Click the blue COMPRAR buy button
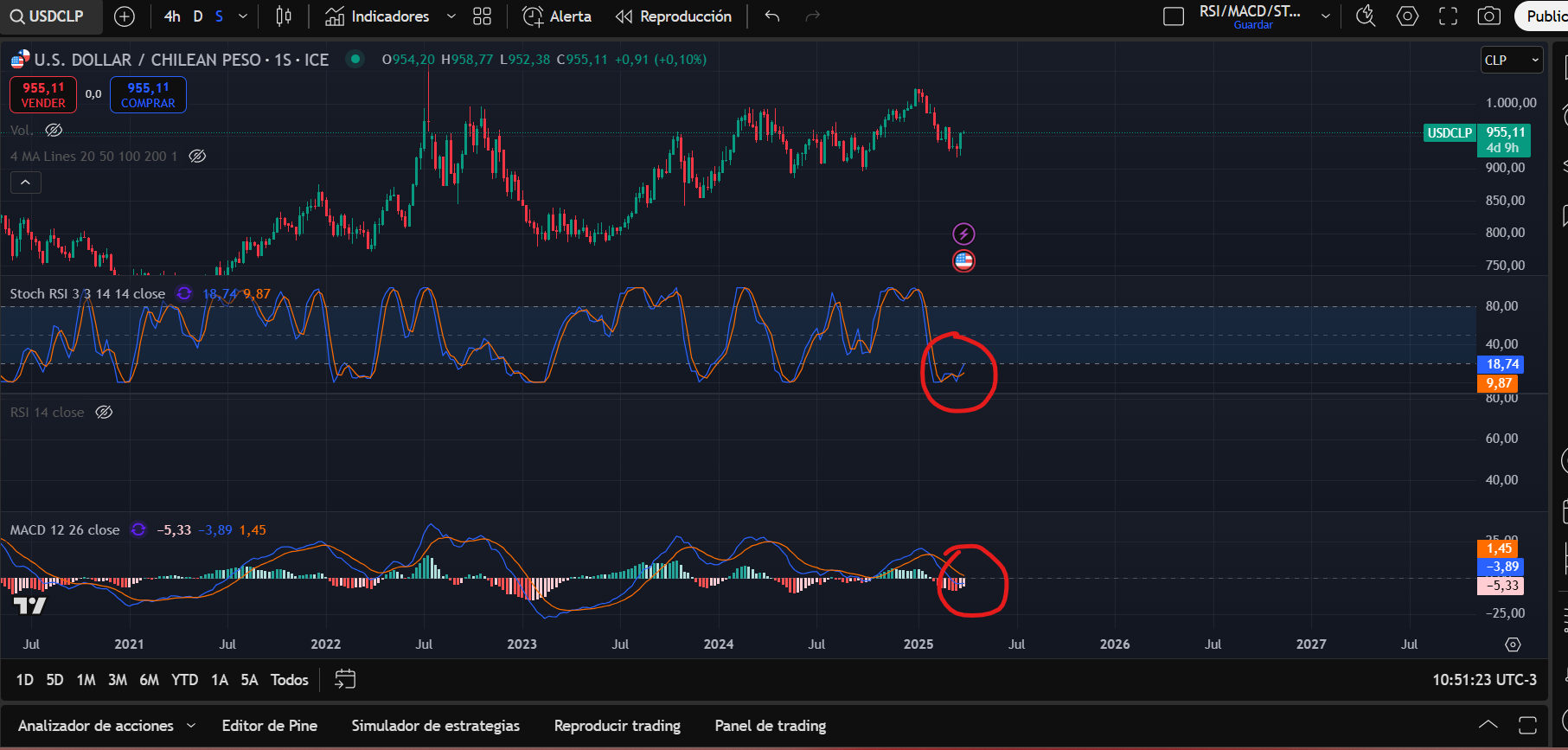 [148, 95]
